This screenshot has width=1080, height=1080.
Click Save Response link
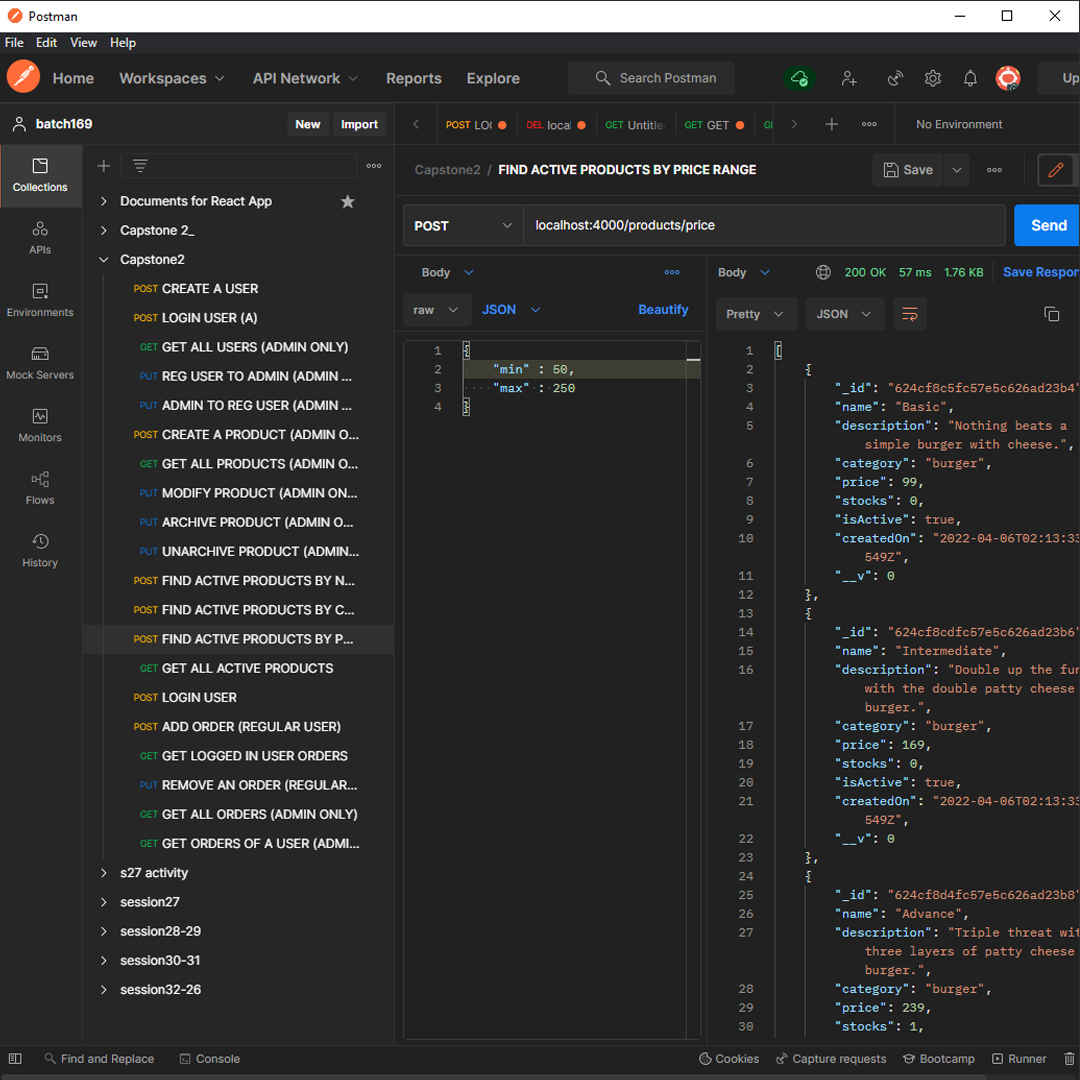1041,272
